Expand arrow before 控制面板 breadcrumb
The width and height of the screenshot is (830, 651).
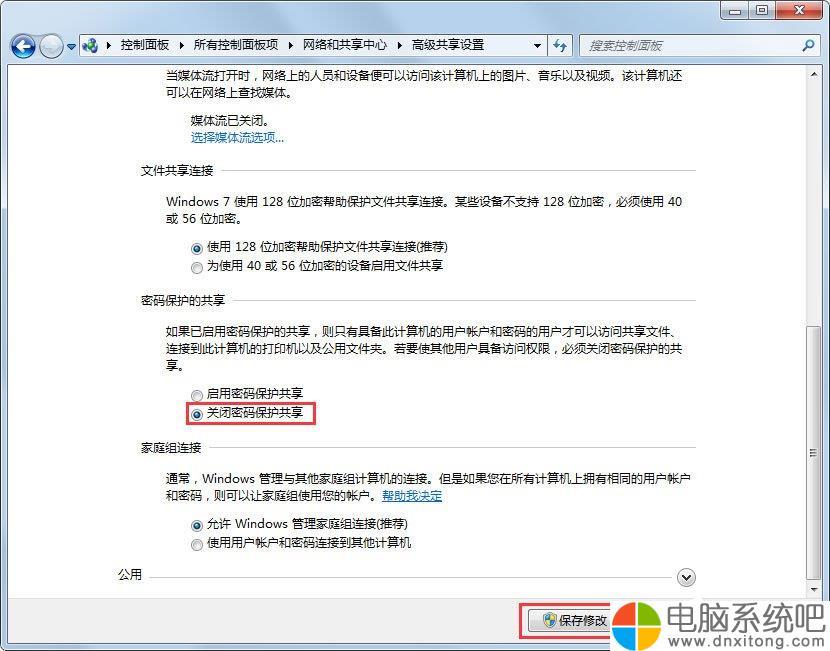(x=109, y=46)
